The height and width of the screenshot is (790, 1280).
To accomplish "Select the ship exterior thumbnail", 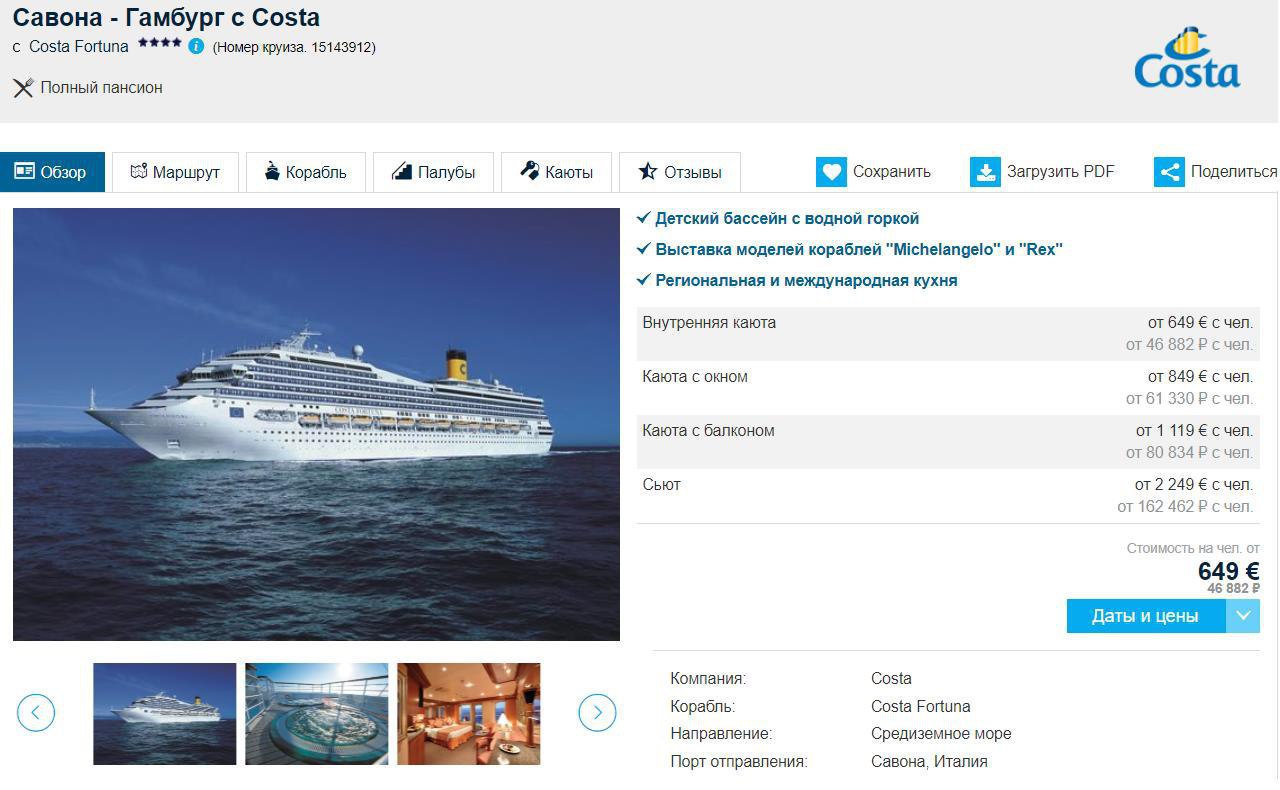I will (165, 714).
